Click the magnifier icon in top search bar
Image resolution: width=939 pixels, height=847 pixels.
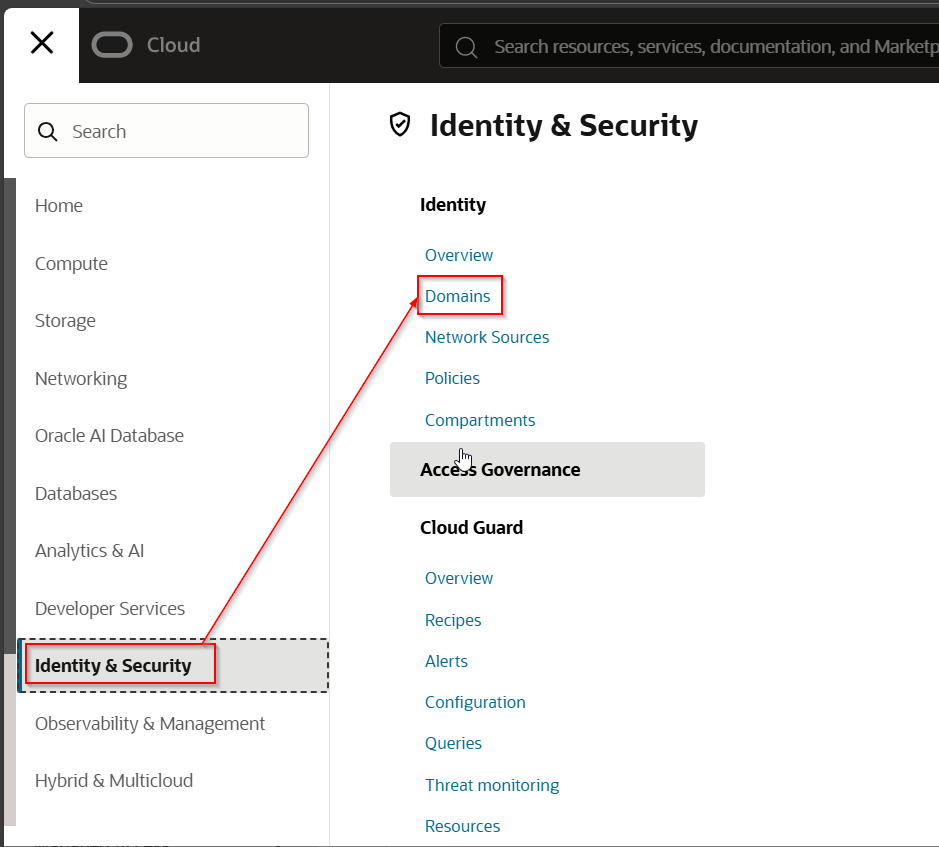pos(466,47)
